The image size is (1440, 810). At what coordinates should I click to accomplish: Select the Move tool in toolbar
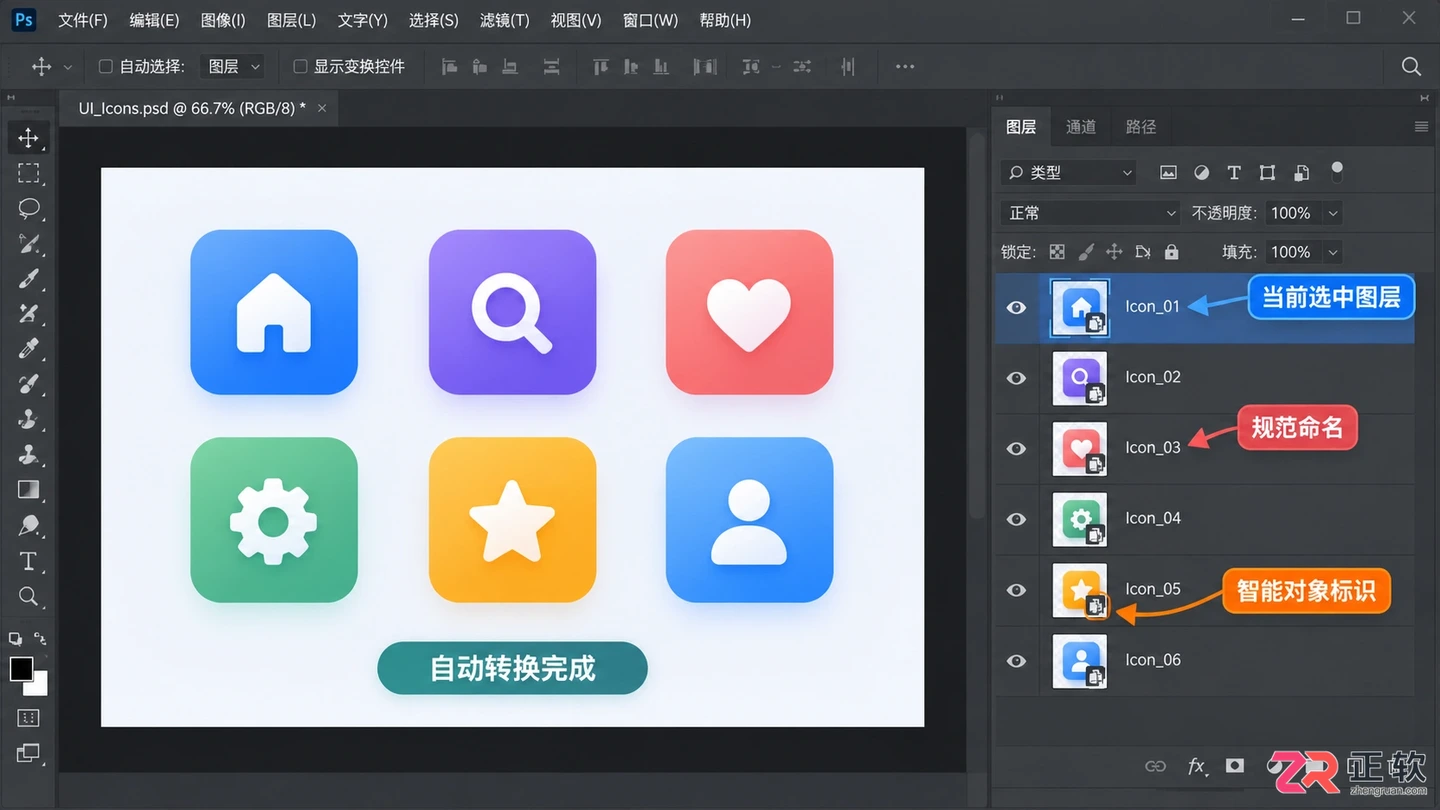click(x=28, y=138)
